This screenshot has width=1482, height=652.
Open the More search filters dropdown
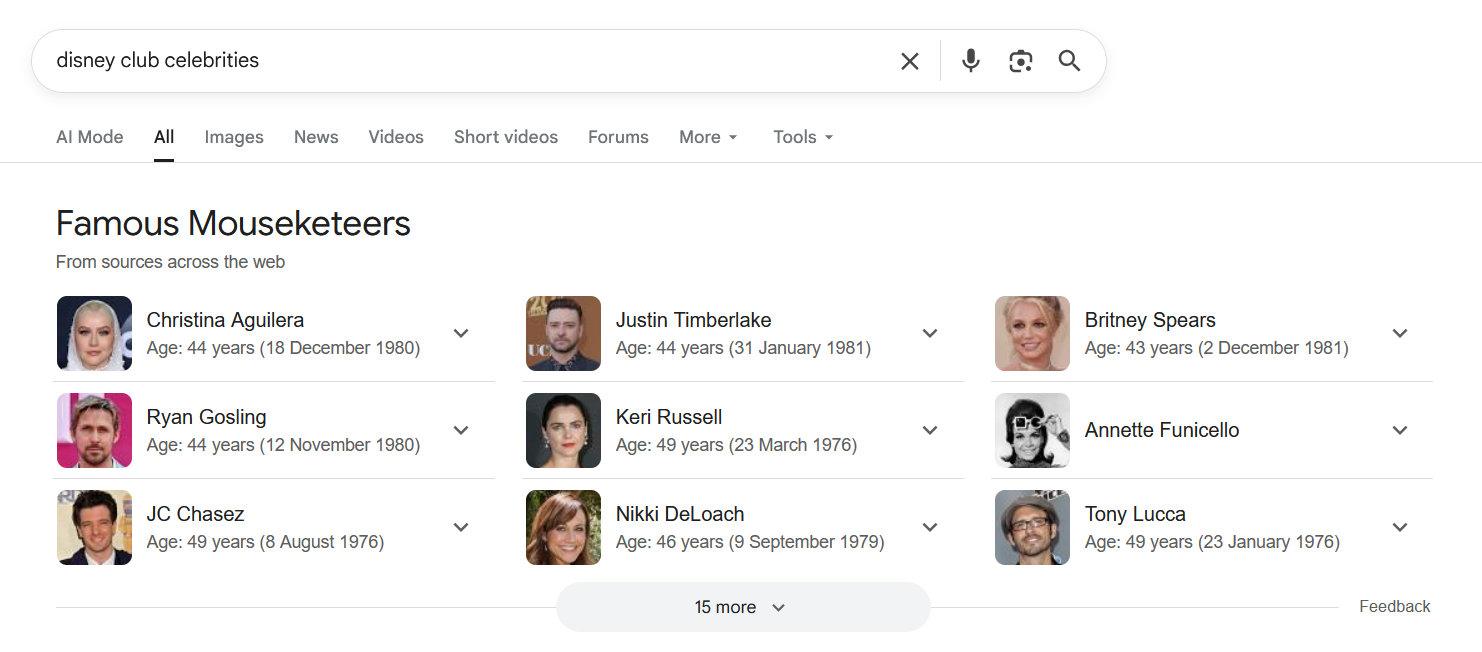[x=708, y=137]
